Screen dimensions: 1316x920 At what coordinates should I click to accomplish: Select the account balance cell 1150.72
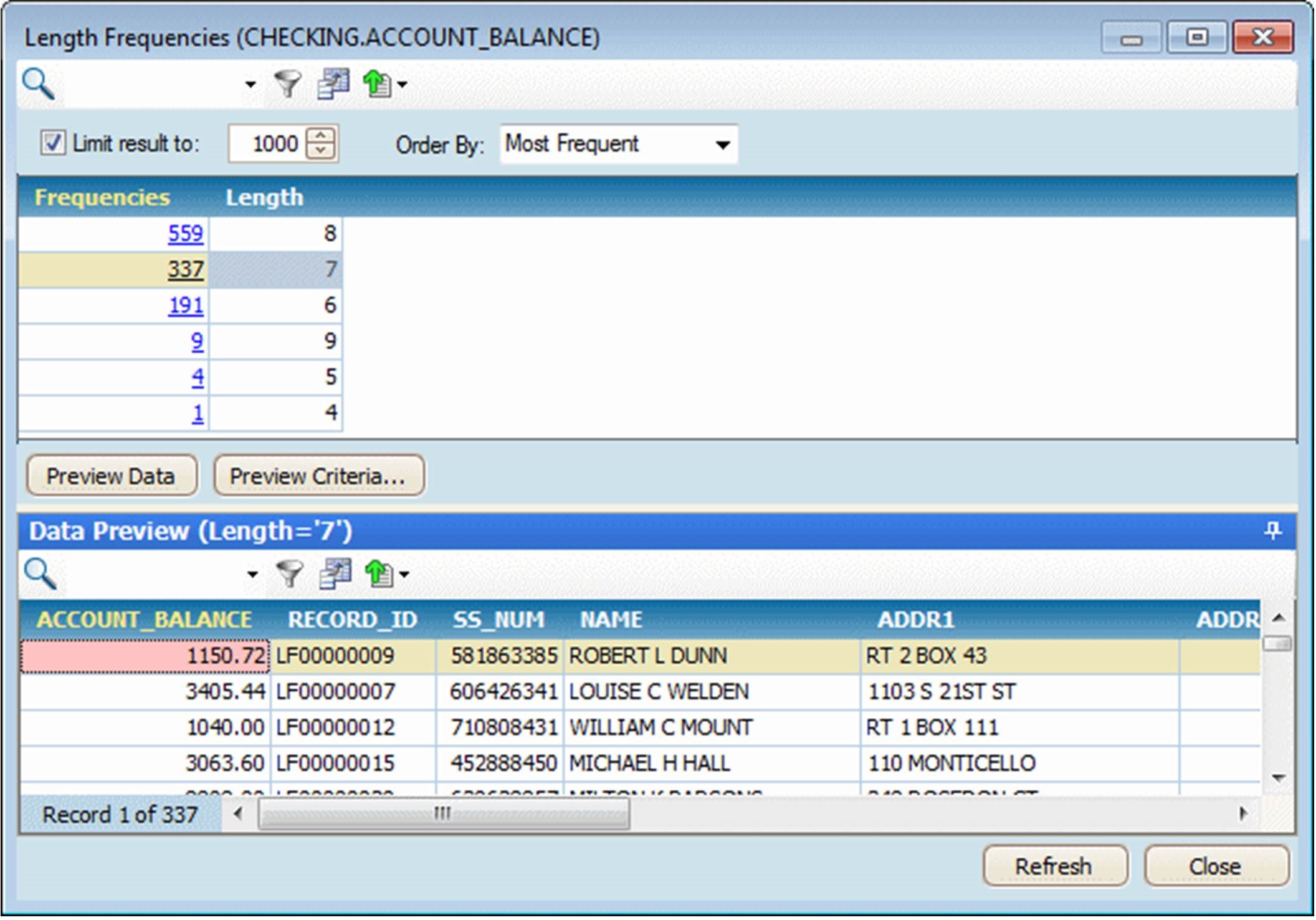tap(145, 656)
